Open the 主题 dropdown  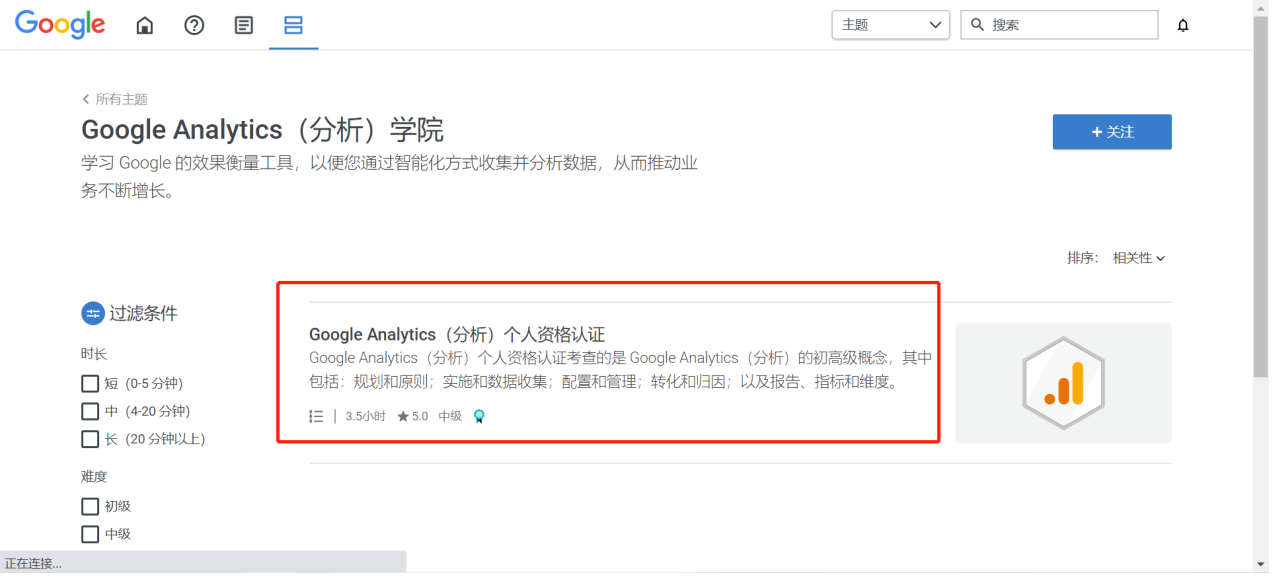890,24
